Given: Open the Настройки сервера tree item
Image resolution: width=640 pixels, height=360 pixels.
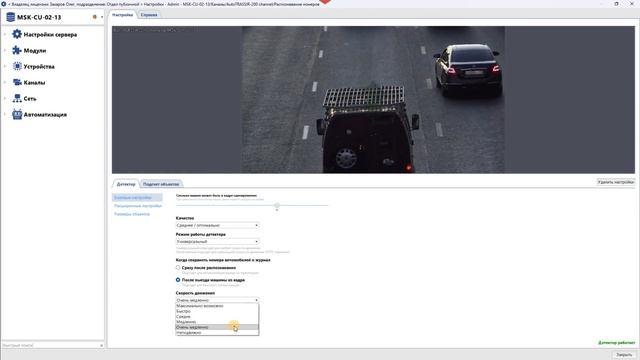Looking at the screenshot, I should [x=50, y=35].
